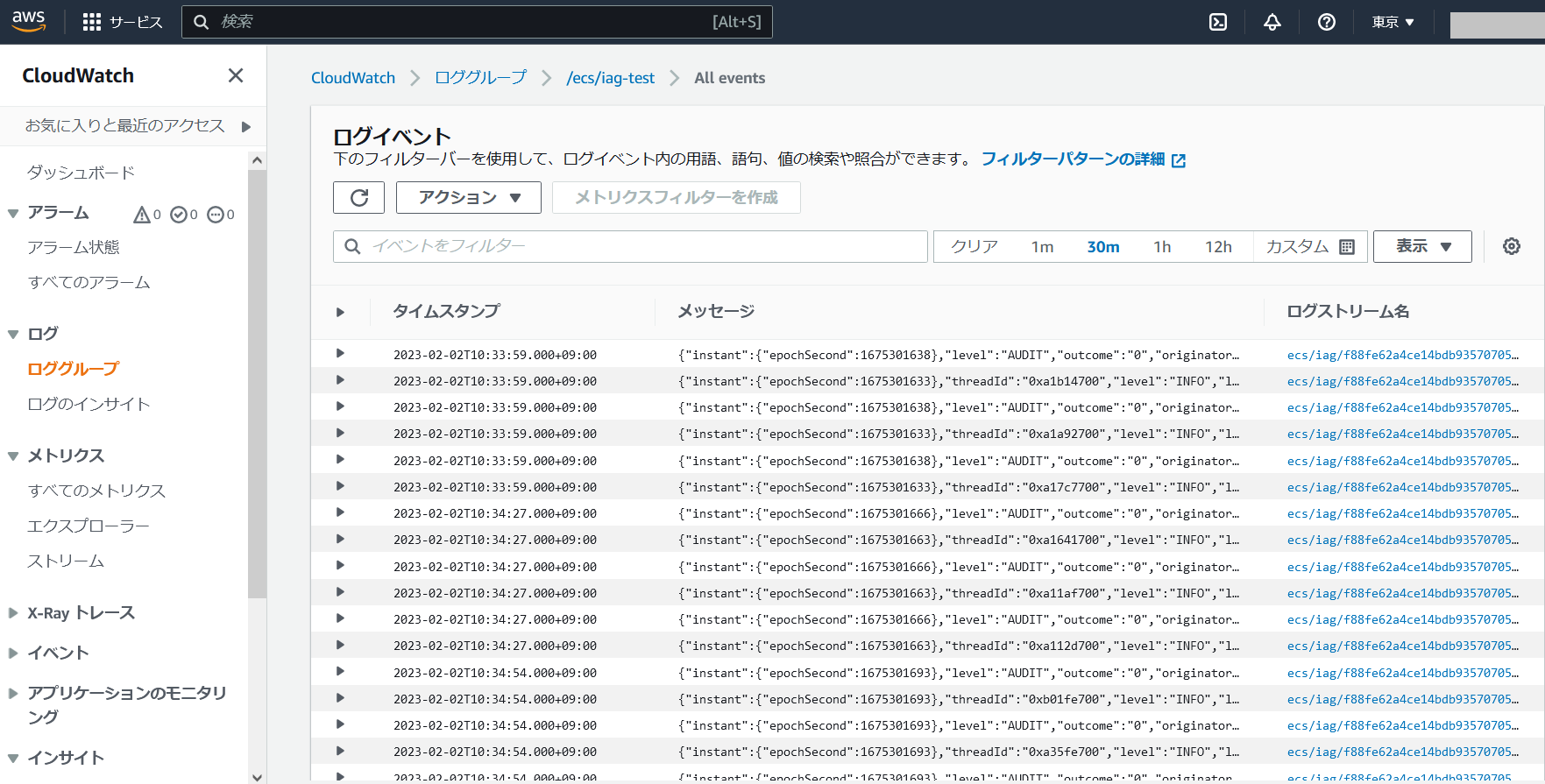The image size is (1545, 784).
Task: Sort by タイムスタンプ column header
Action: tap(446, 312)
